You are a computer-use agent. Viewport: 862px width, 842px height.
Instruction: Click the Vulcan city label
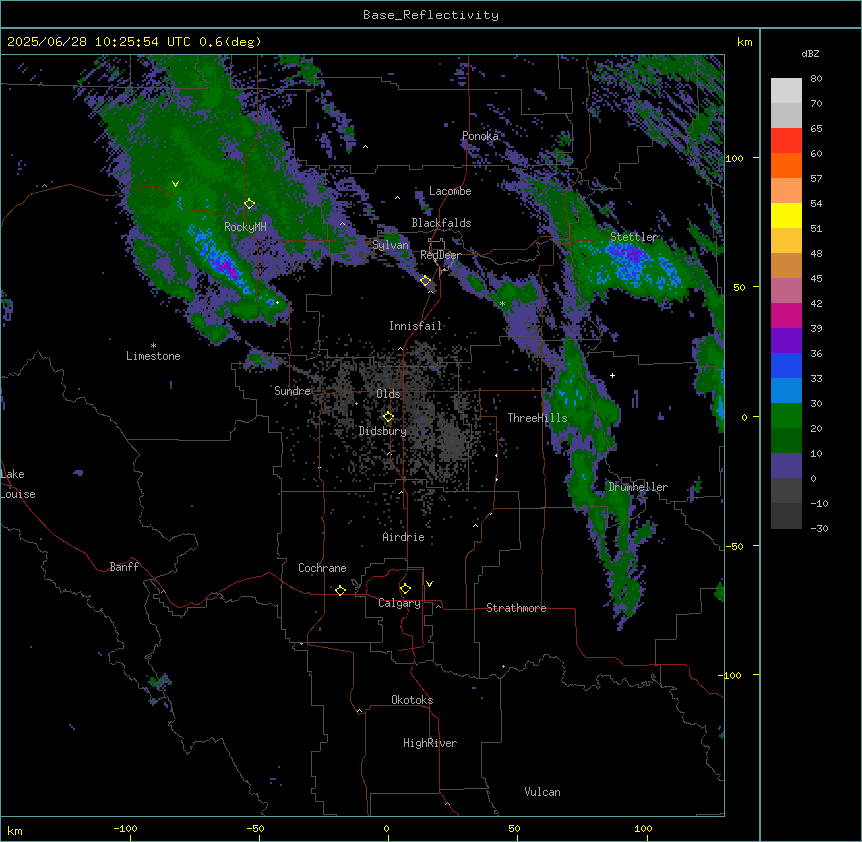[x=543, y=792]
